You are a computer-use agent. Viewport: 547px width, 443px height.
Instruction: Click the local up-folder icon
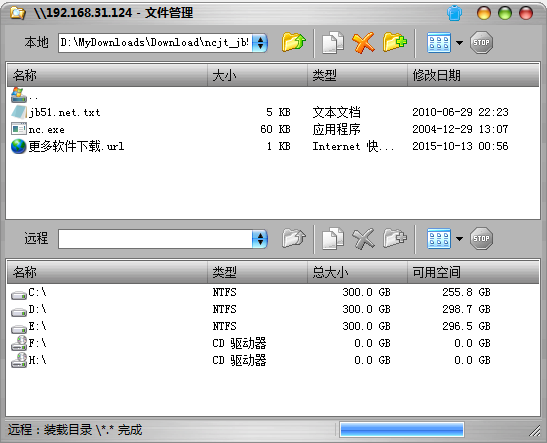(x=294, y=43)
